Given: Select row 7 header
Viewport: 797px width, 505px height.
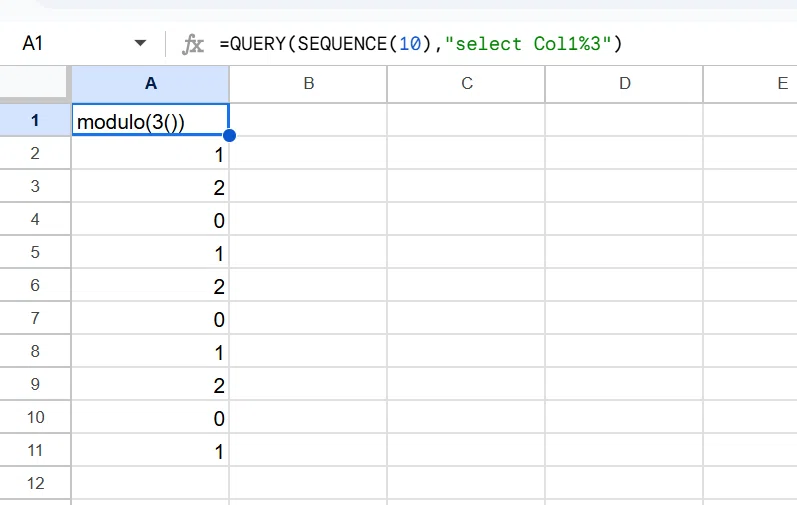Looking at the screenshot, I should (x=35, y=318).
